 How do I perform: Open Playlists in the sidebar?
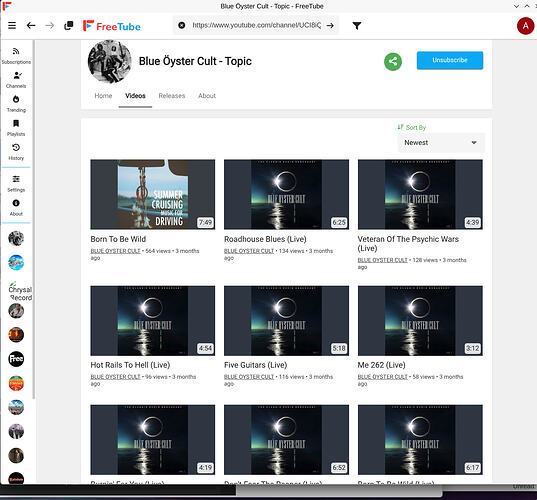[16, 128]
